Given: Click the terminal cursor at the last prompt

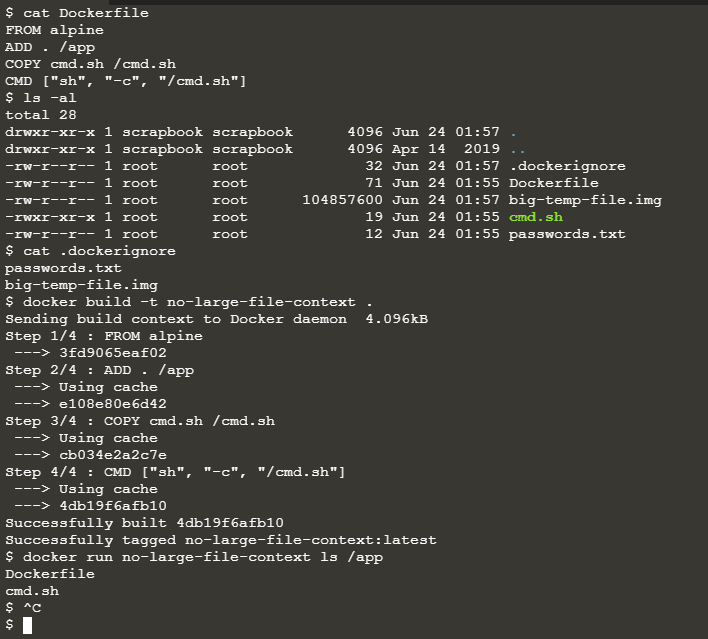Looking at the screenshot, I should (28, 625).
